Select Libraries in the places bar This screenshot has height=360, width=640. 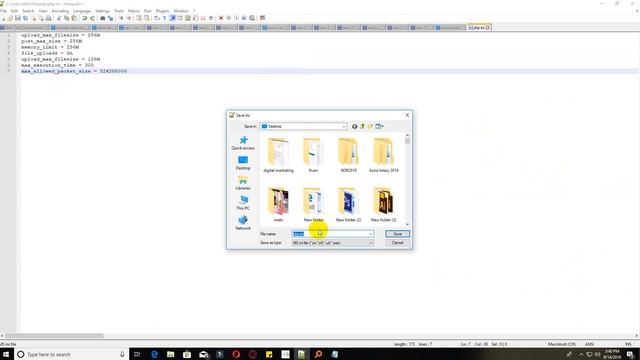click(x=243, y=183)
